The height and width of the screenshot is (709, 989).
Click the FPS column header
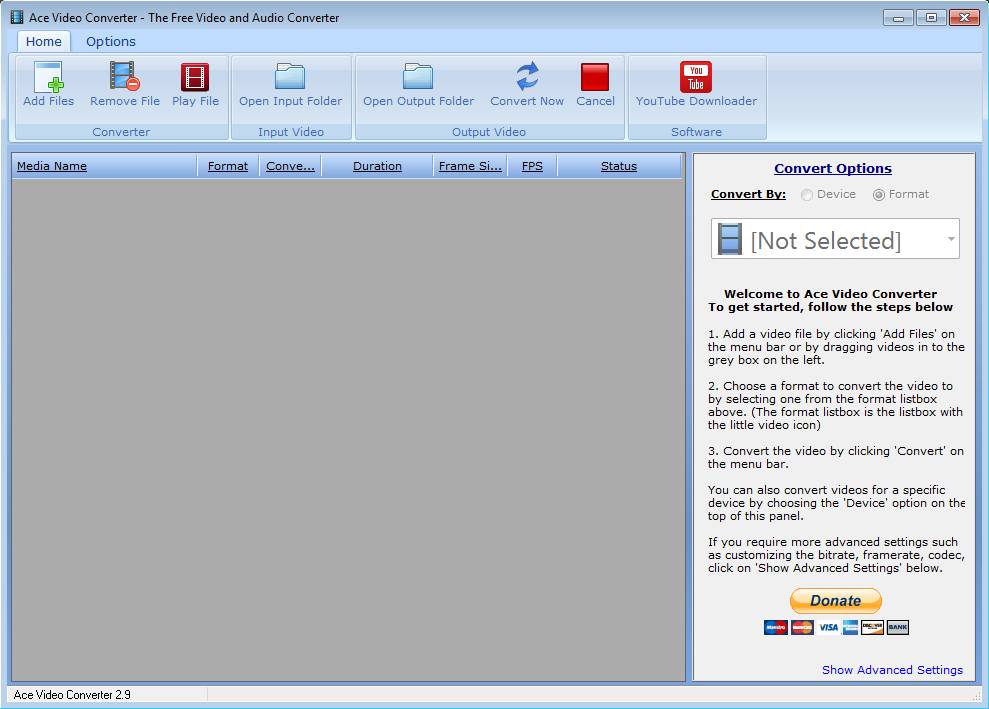pos(532,166)
